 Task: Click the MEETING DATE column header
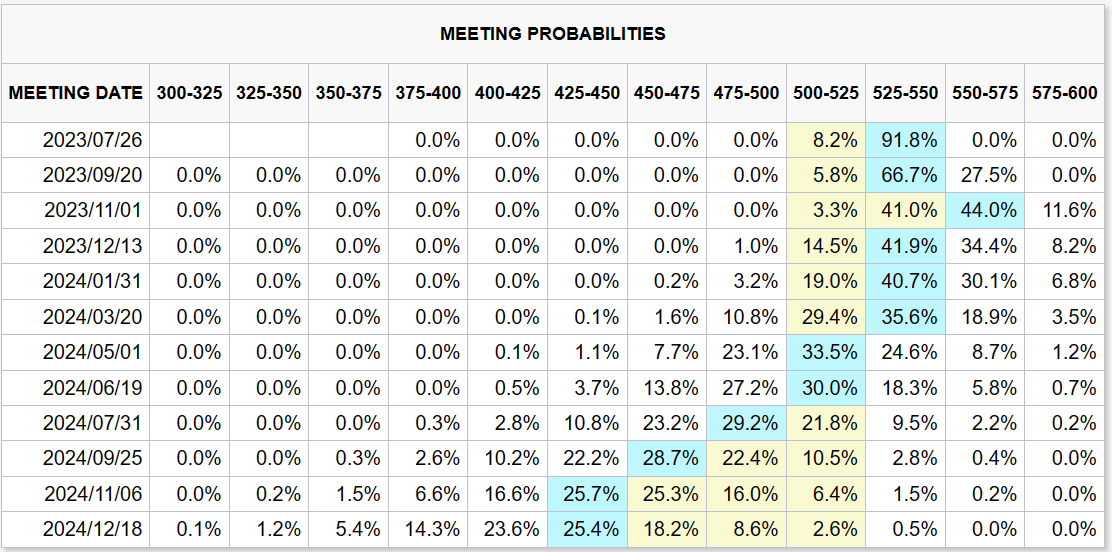pyautogui.click(x=76, y=93)
